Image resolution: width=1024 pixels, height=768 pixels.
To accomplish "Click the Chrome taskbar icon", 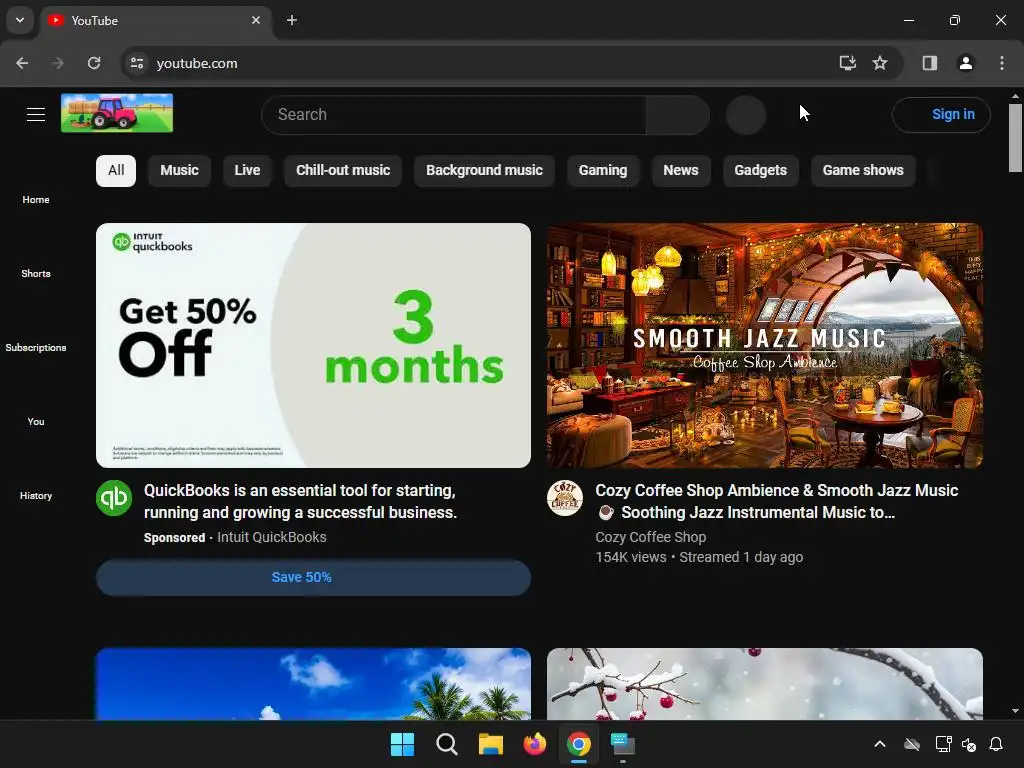I will [x=579, y=744].
